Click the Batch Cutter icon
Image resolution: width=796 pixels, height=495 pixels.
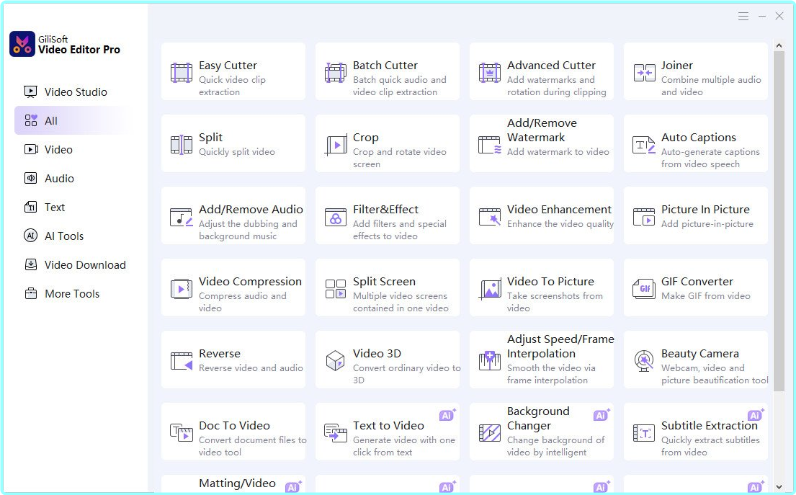(336, 73)
